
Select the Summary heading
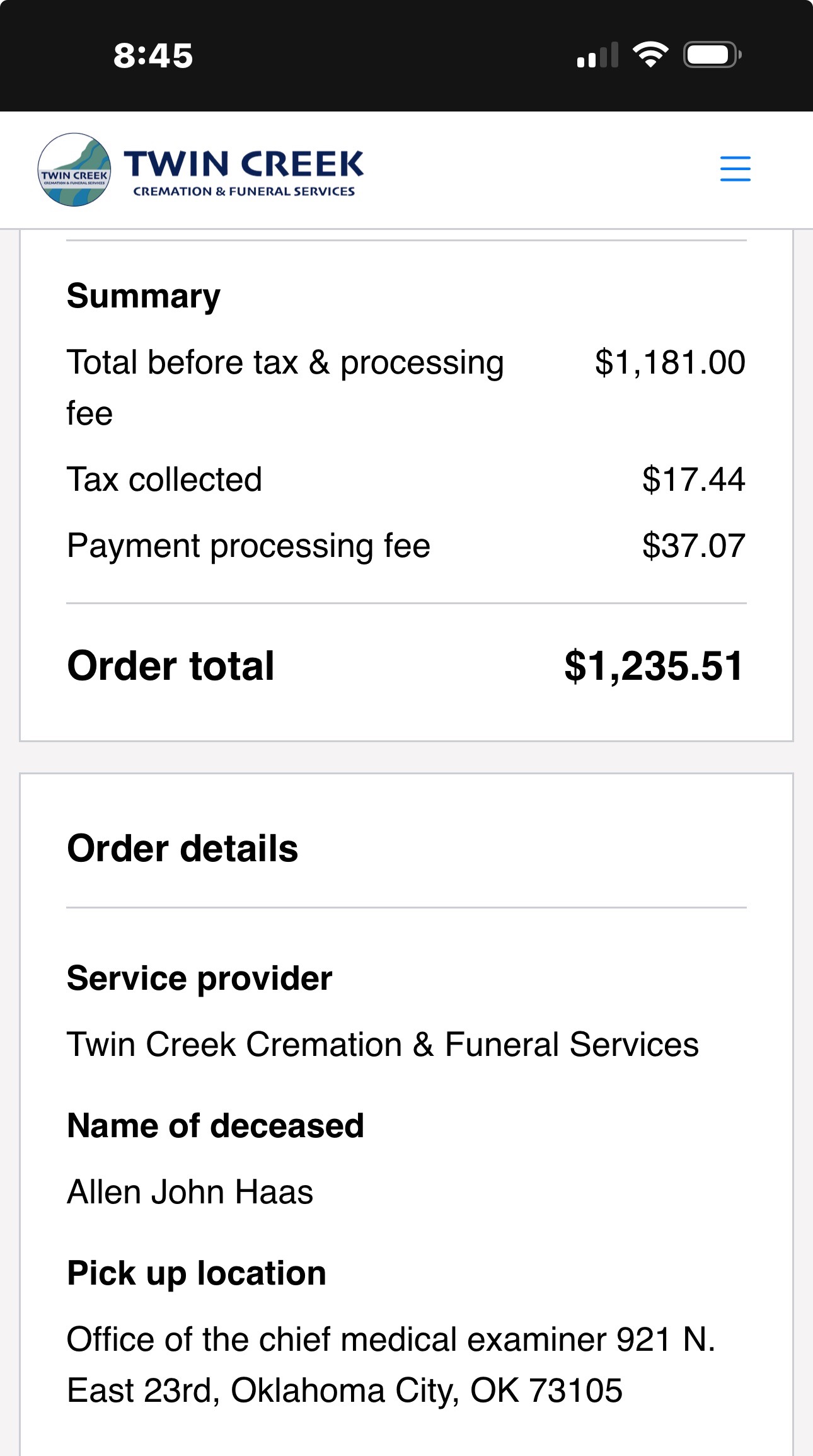(x=144, y=296)
